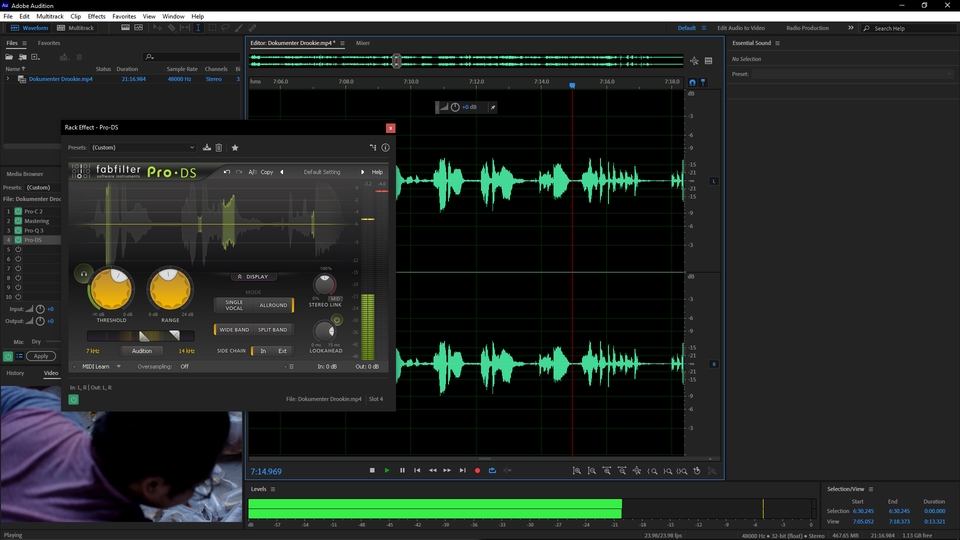Open the Multitrack menu
Viewport: 960px width, 540px height.
50,17
